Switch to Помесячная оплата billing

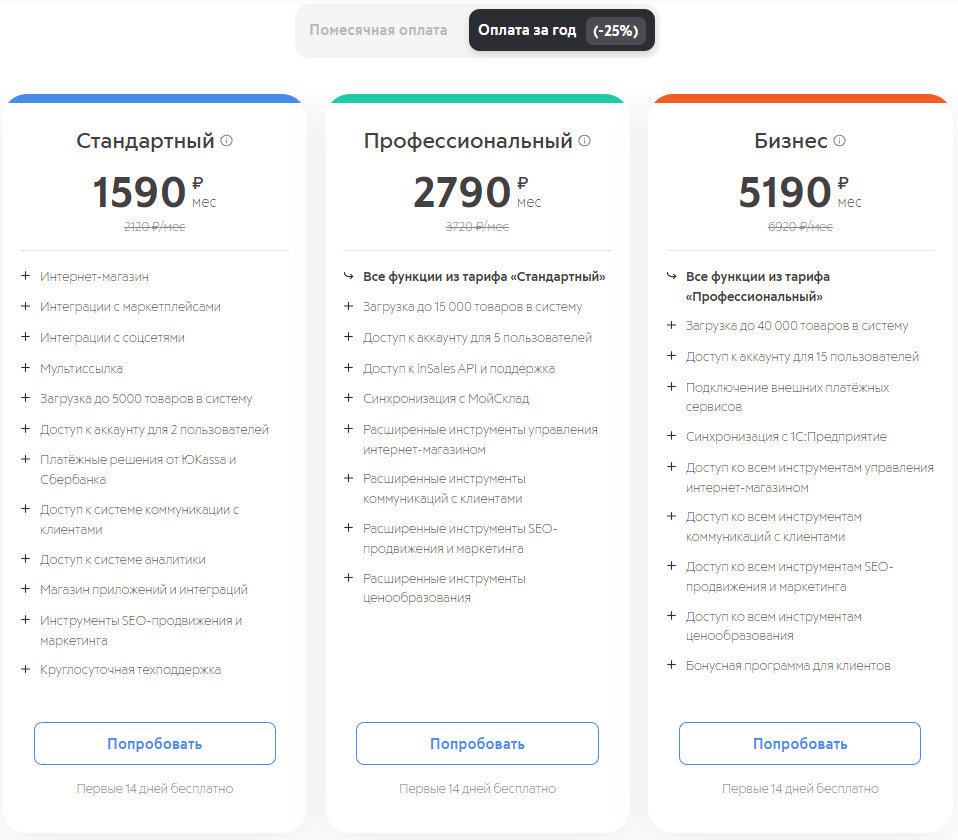378,30
